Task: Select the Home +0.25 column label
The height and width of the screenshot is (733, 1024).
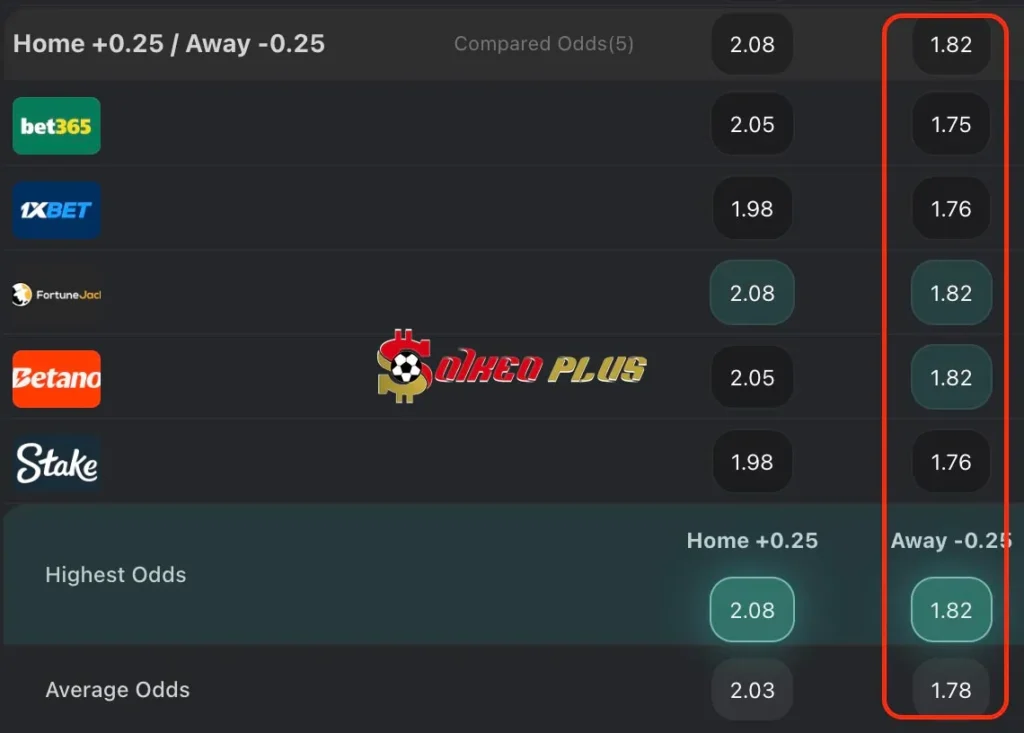Action: 752,540
